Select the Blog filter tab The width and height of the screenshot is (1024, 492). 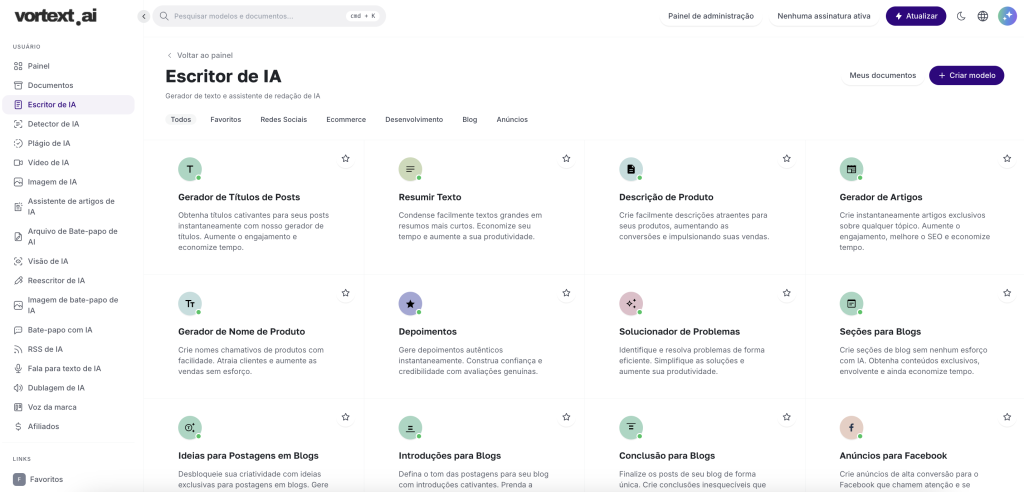[x=470, y=120]
